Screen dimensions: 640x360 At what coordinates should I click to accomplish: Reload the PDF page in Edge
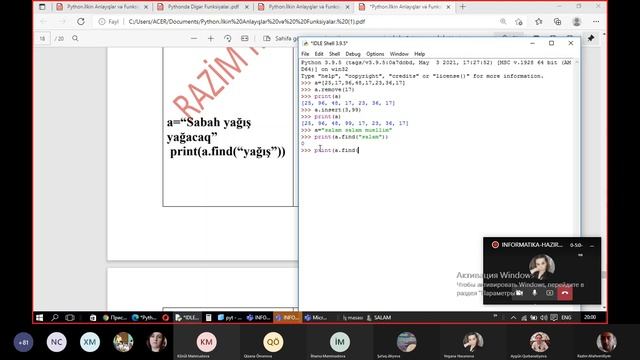tap(81, 22)
